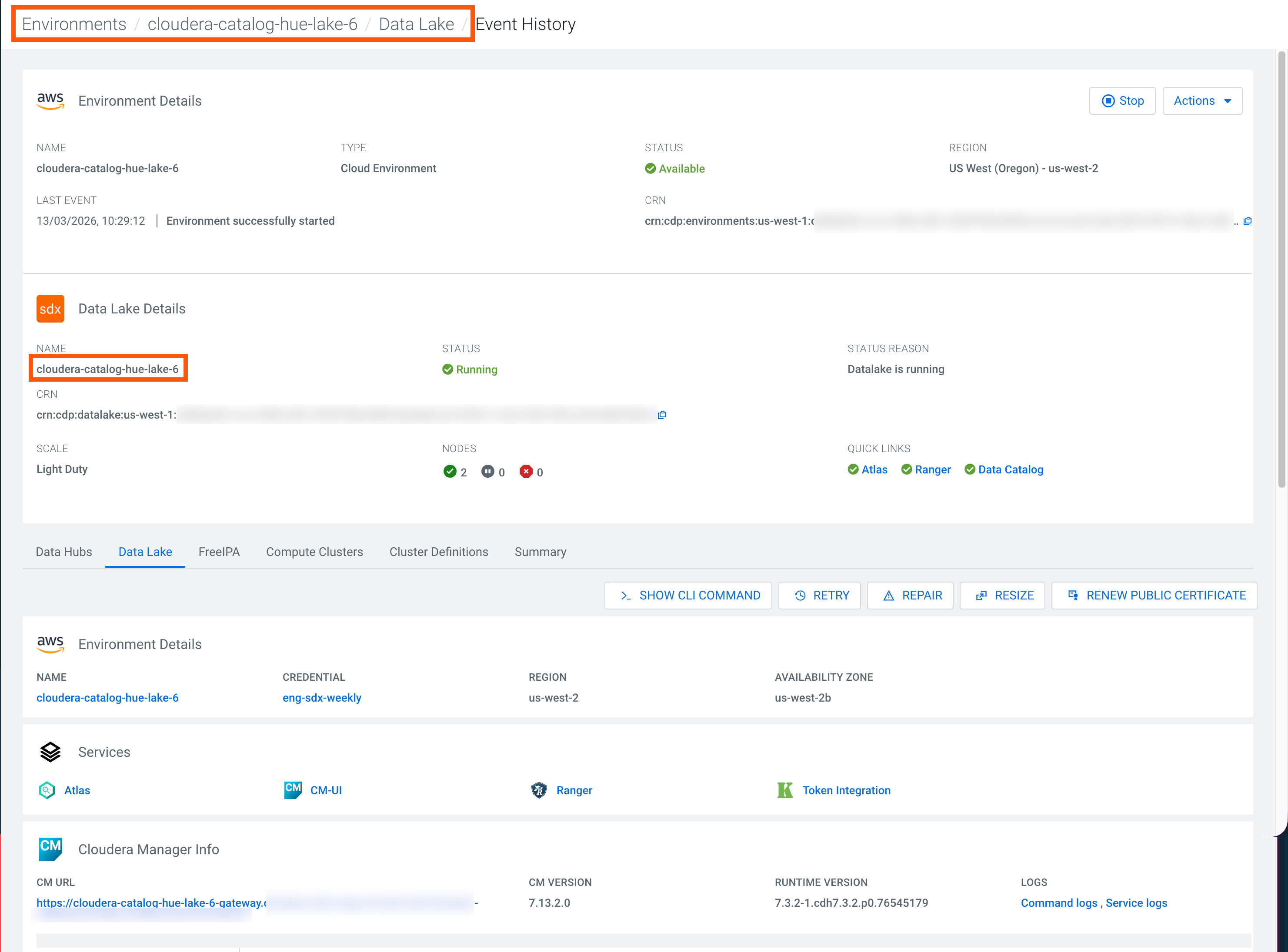The width and height of the screenshot is (1288, 952).
Task: Copy the environment CRN icon
Action: pyautogui.click(x=1248, y=221)
